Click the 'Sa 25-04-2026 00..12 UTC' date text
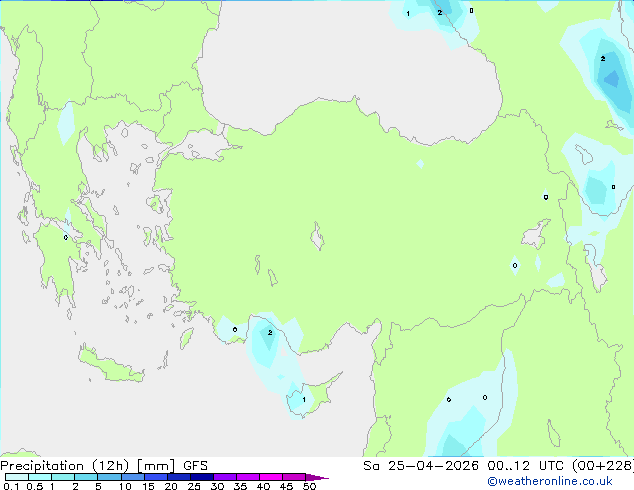This screenshot has width=634, height=490. click(463, 466)
